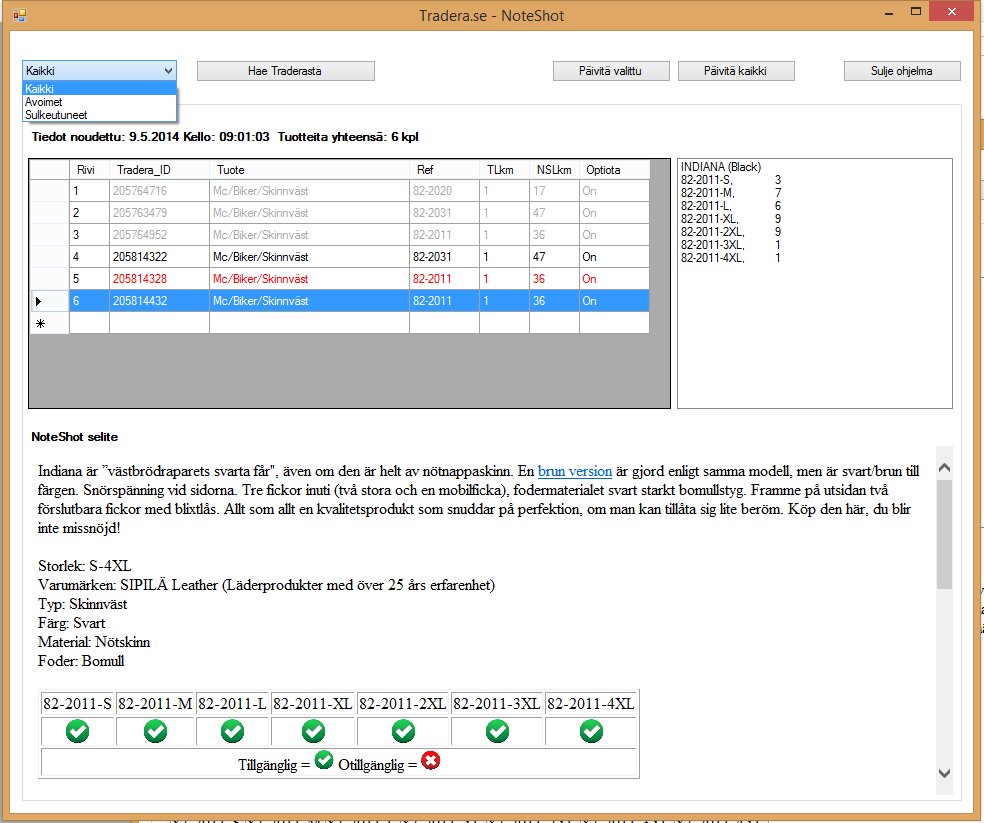The width and height of the screenshot is (984, 823).
Task: Click the TLkm column header
Action: pos(504,169)
